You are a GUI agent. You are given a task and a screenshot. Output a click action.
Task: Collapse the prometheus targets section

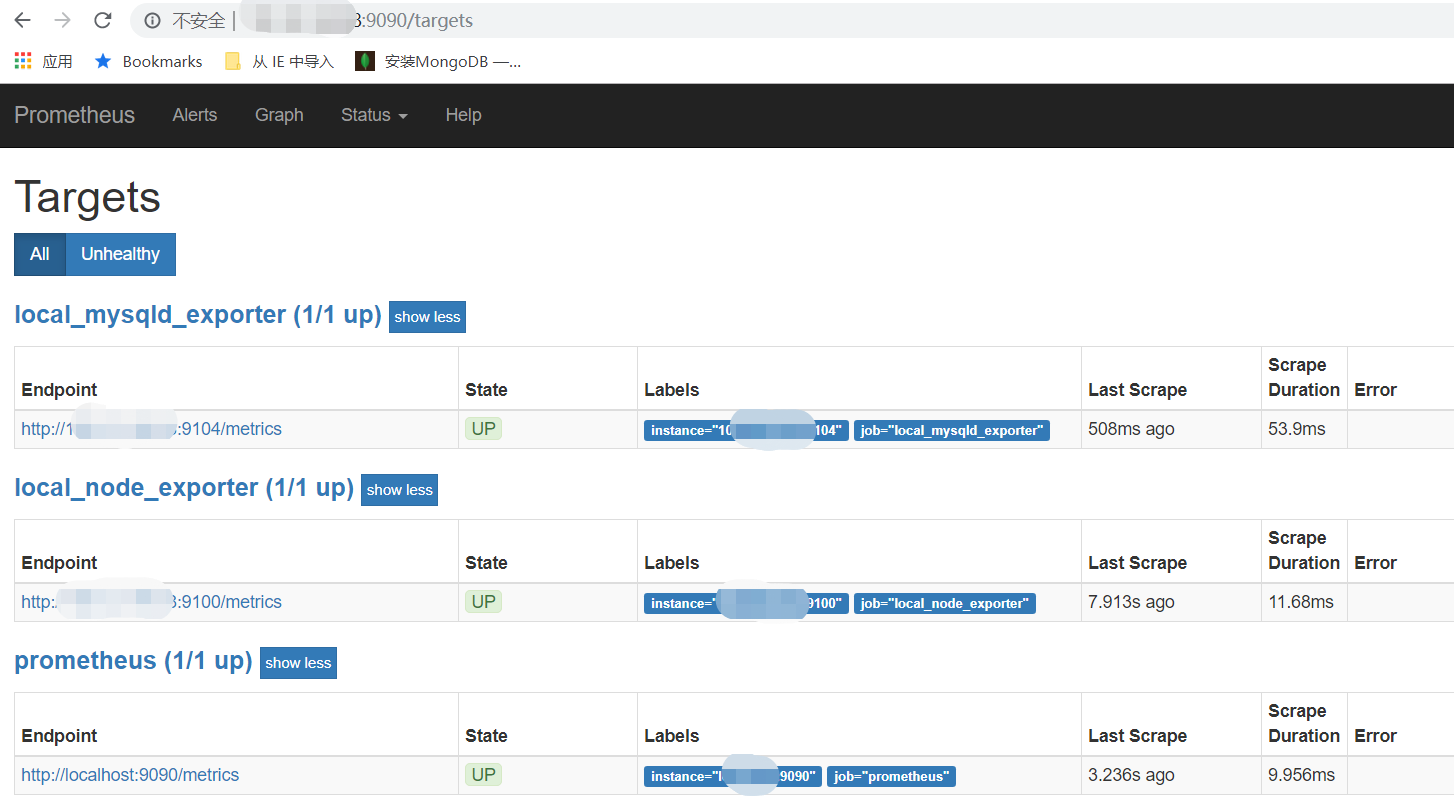pos(298,662)
